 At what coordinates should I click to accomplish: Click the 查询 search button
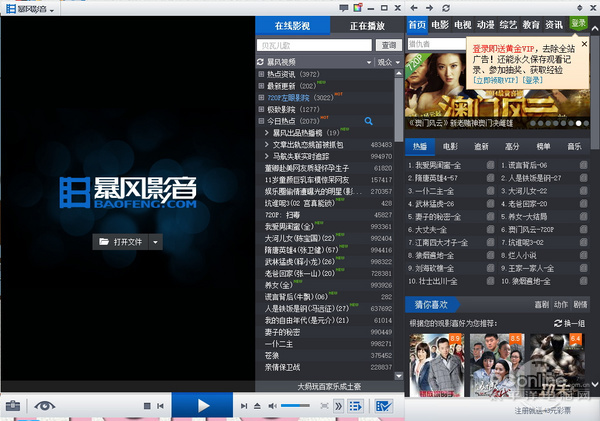click(389, 45)
